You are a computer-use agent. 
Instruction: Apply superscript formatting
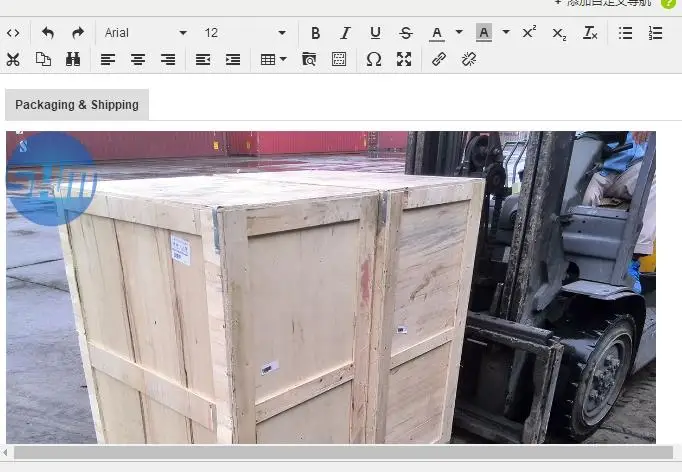(529, 33)
